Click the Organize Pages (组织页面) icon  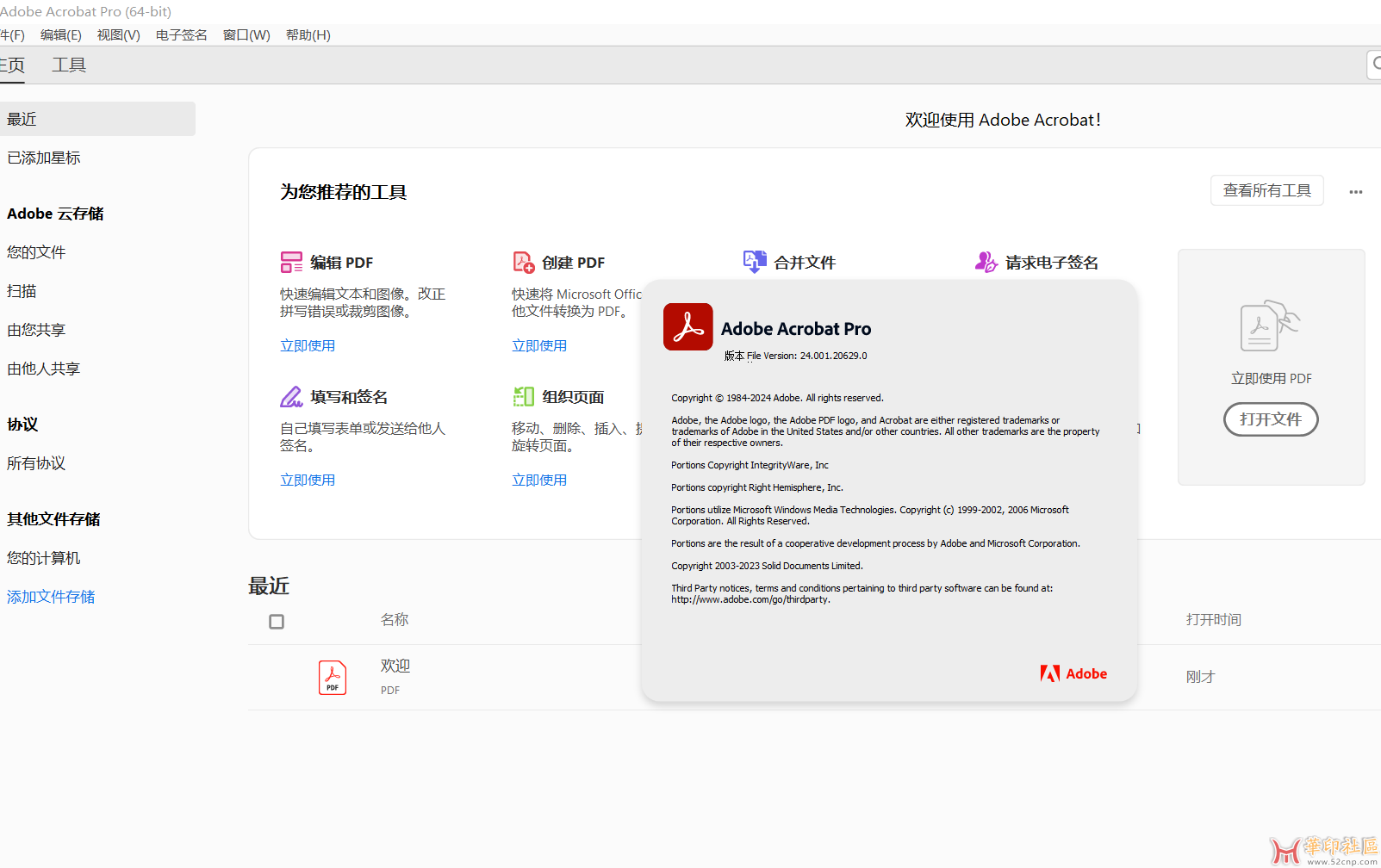(x=524, y=396)
